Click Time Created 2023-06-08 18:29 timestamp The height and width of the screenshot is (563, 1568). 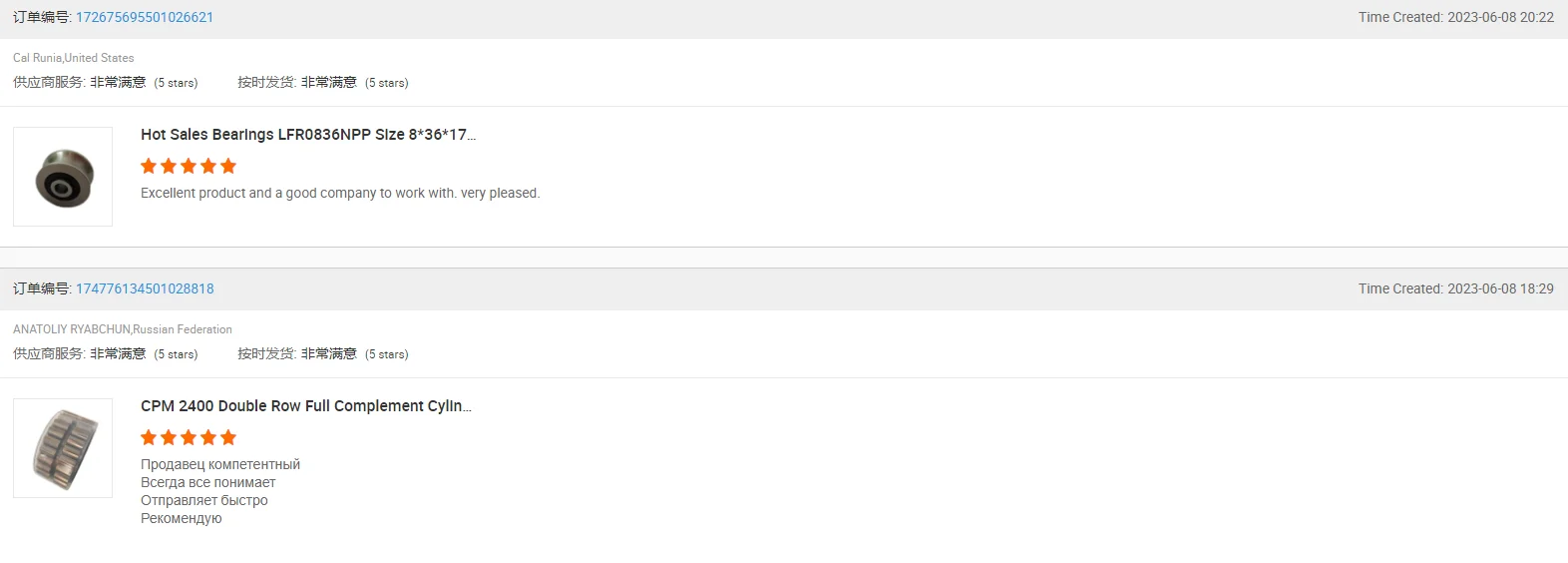tap(1456, 288)
